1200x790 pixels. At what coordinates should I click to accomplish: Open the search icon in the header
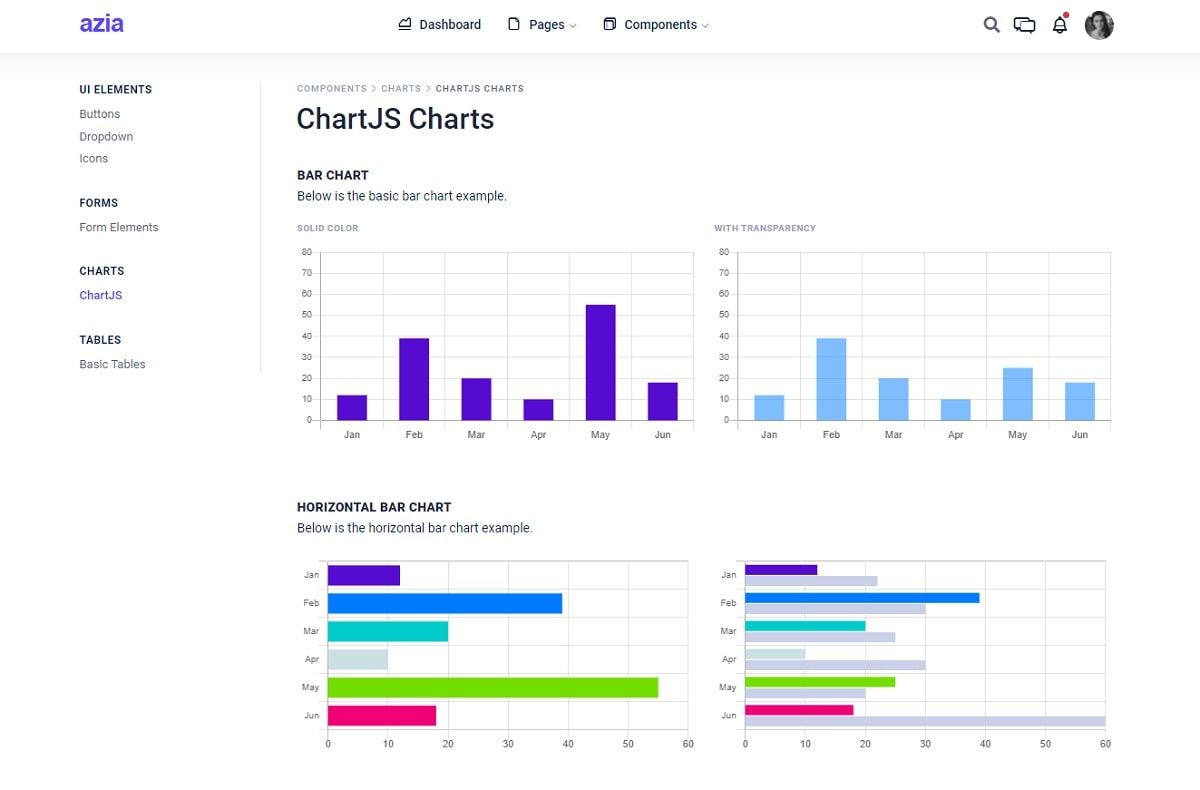point(991,24)
